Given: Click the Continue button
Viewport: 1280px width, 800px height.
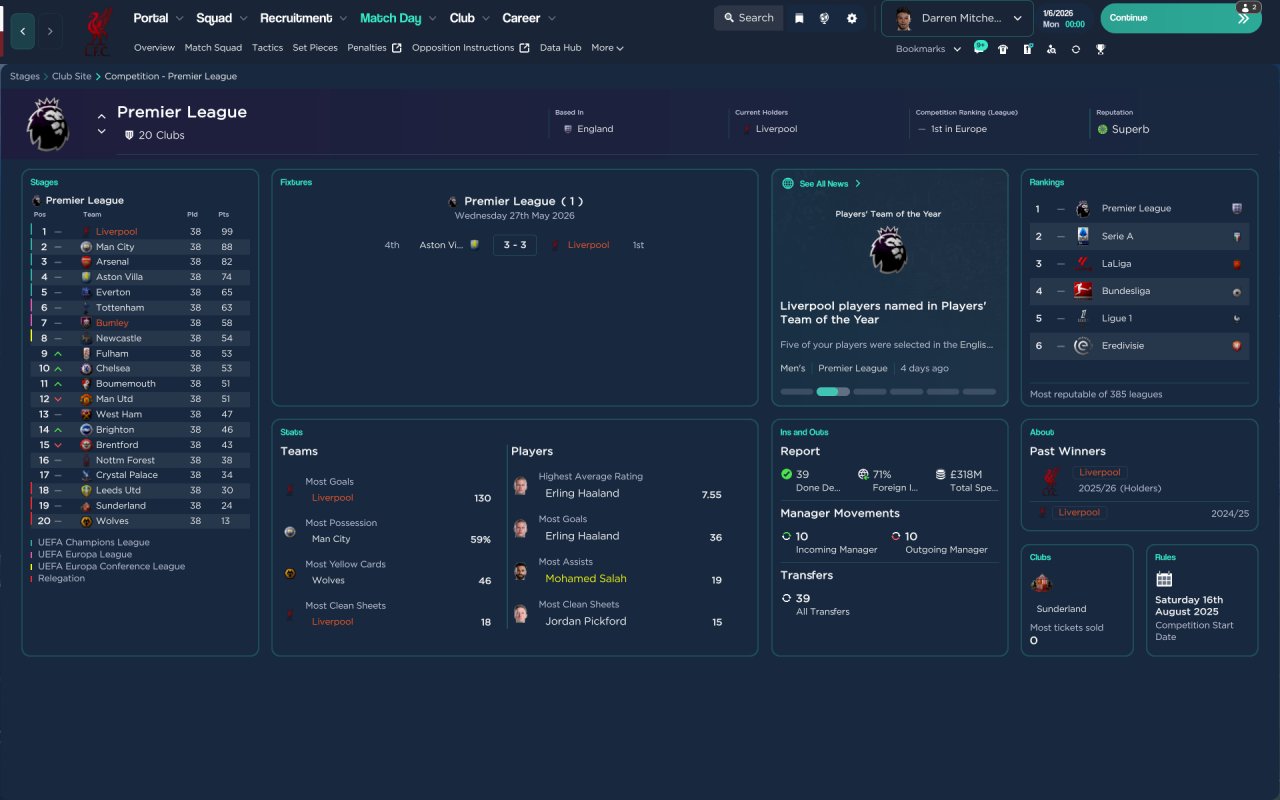Looking at the screenshot, I should pos(1181,18).
